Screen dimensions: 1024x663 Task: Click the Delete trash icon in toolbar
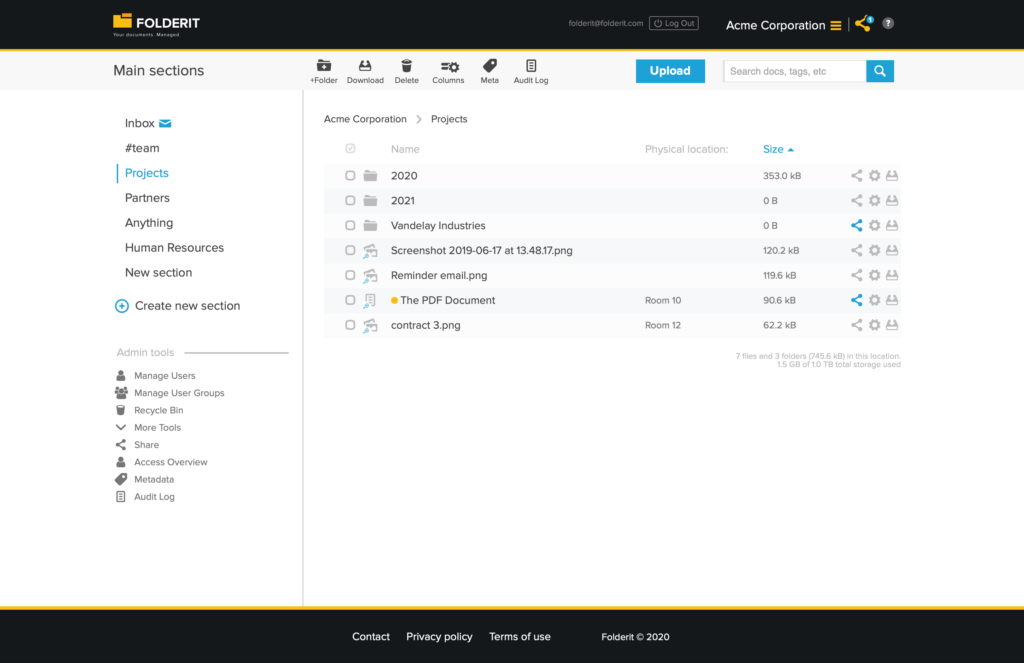pyautogui.click(x=406, y=71)
